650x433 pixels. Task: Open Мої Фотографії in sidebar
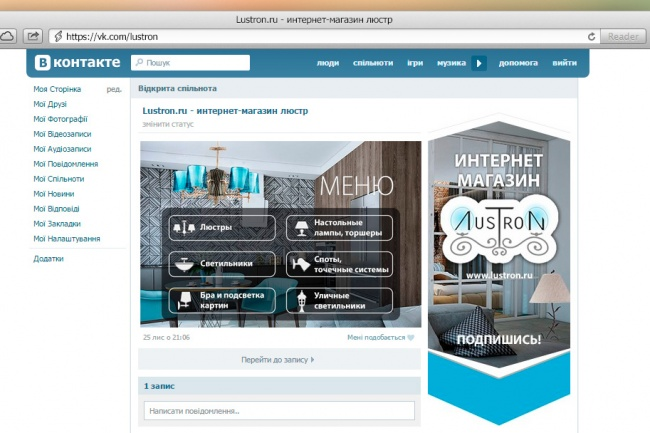pos(61,119)
